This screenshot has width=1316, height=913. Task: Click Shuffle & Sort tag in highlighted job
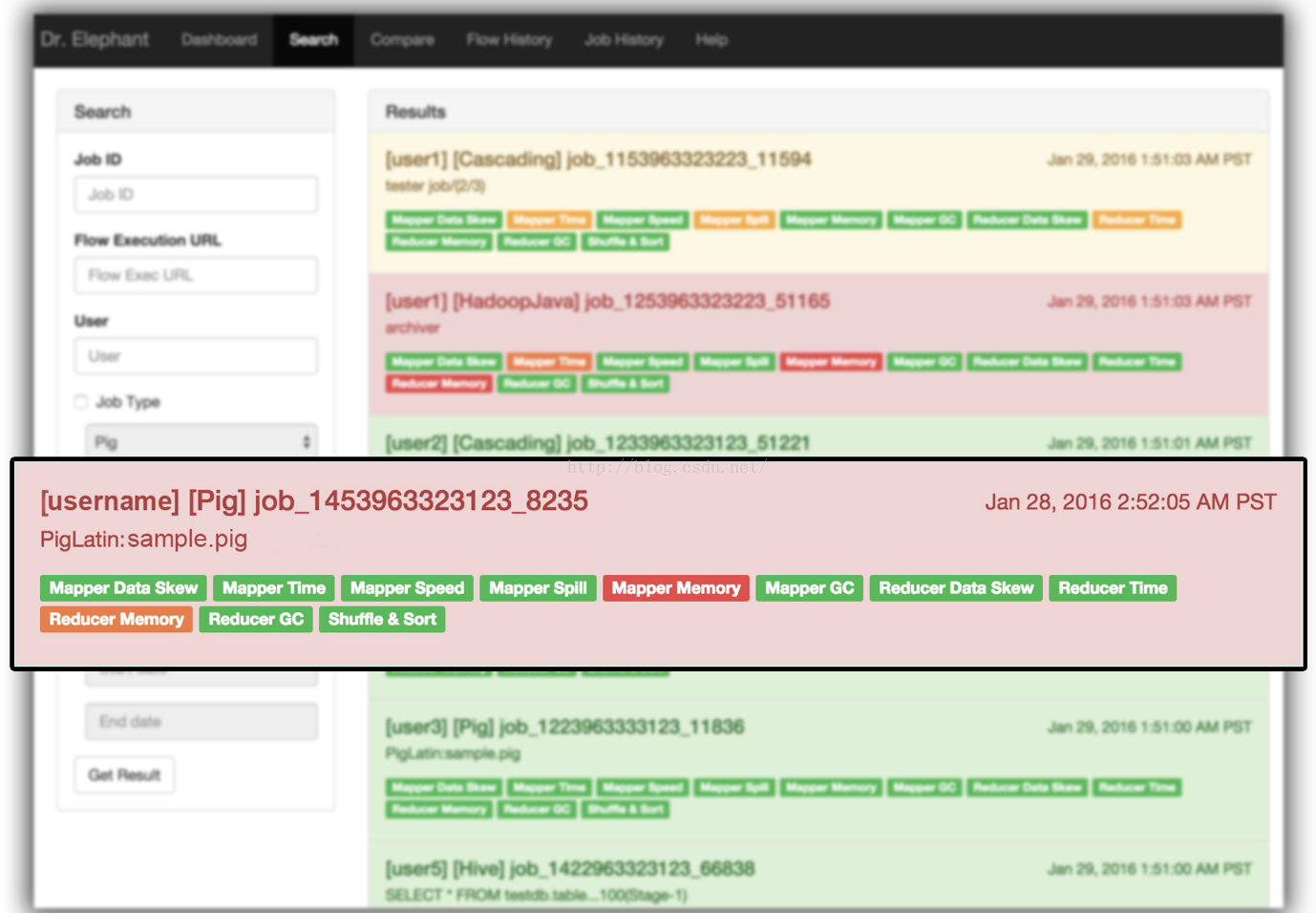[382, 620]
